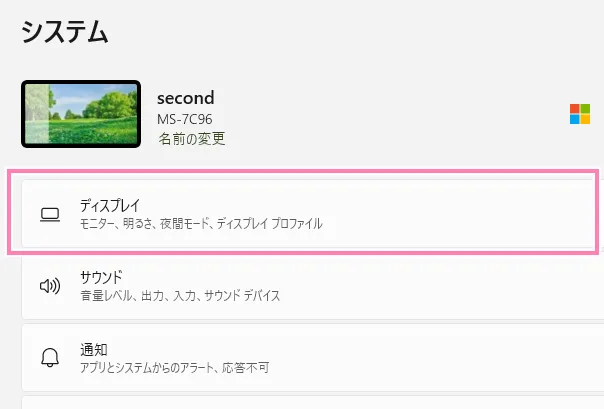The width and height of the screenshot is (604, 409).
Task: Click the pale left strip in wallpaper thumbnail
Action: click(37, 113)
